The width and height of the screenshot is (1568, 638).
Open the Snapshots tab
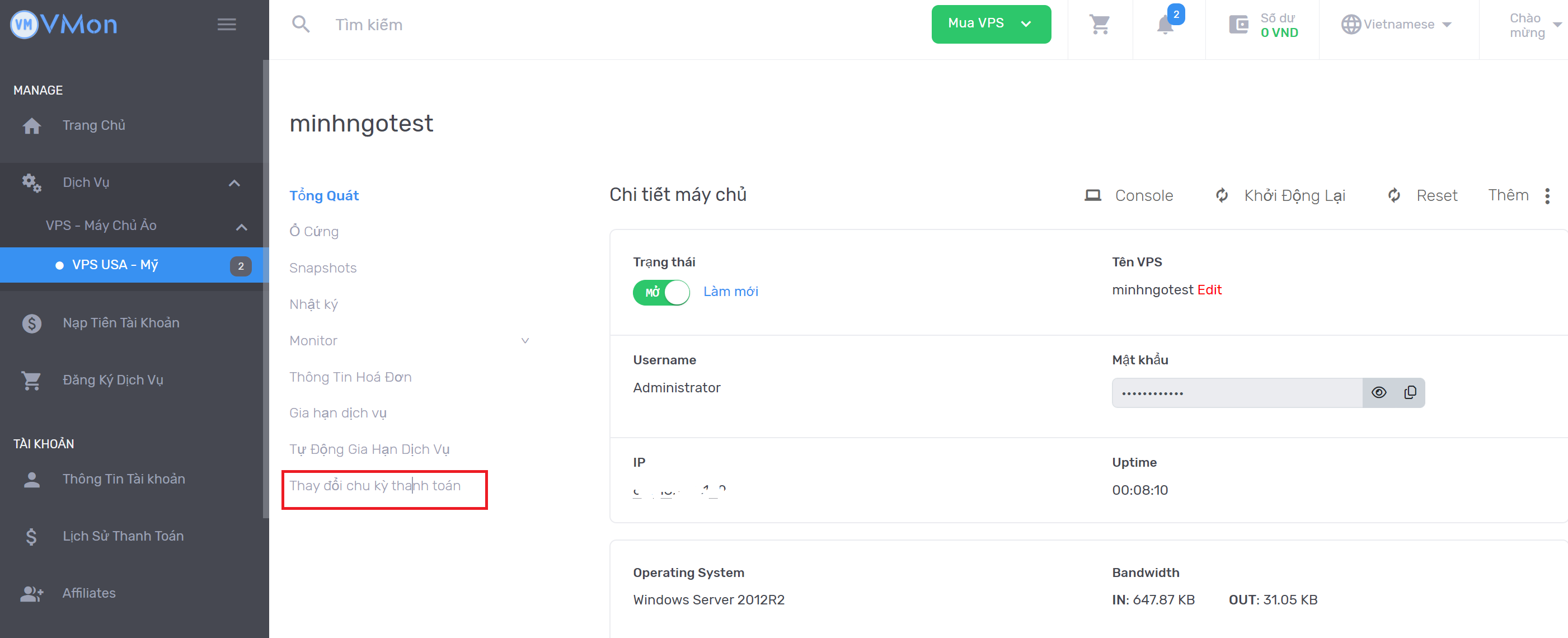(x=322, y=268)
